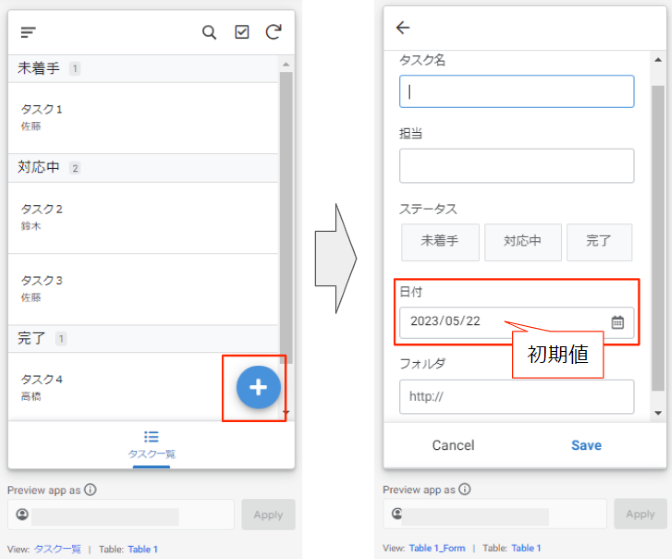Focus the フォルダ http:// input field

point(516,397)
